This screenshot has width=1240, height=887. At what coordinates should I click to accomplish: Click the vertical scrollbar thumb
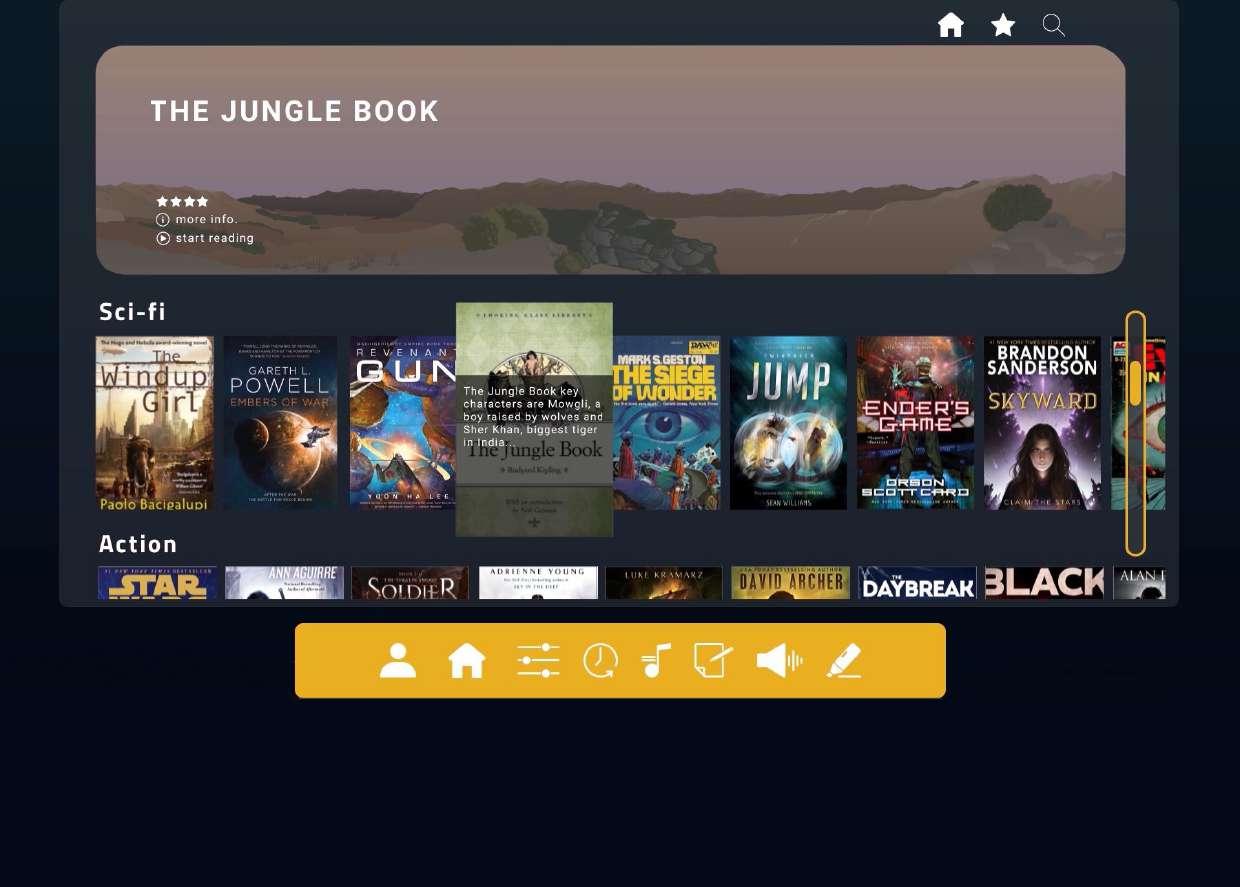[1136, 383]
